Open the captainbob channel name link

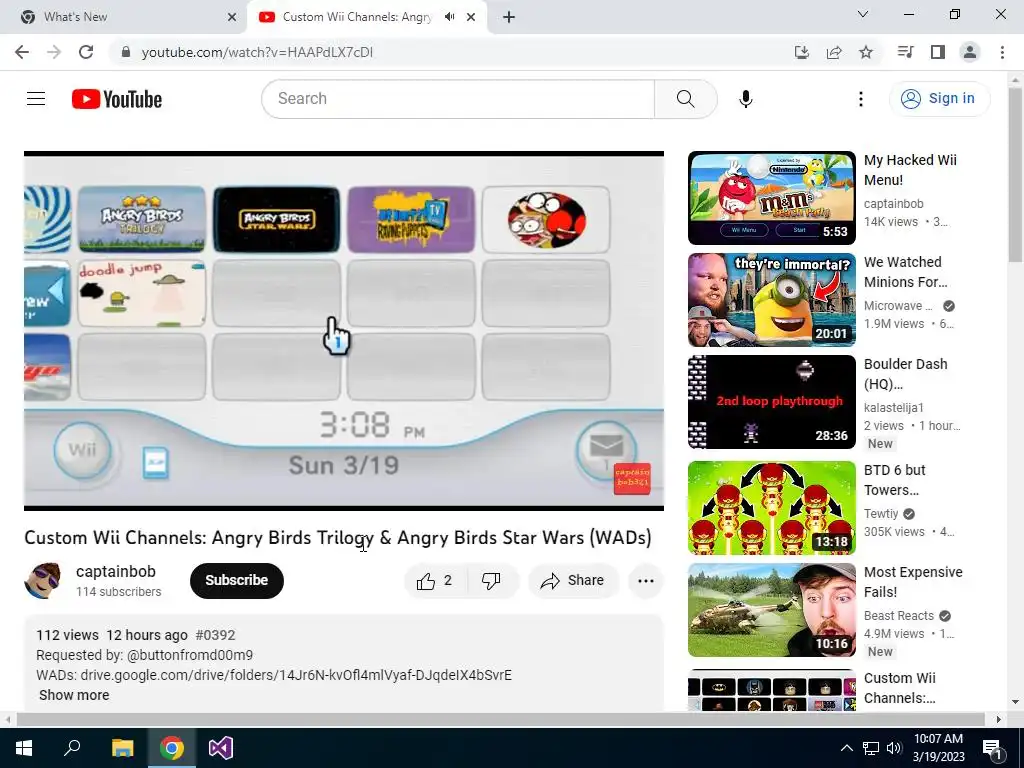116,571
